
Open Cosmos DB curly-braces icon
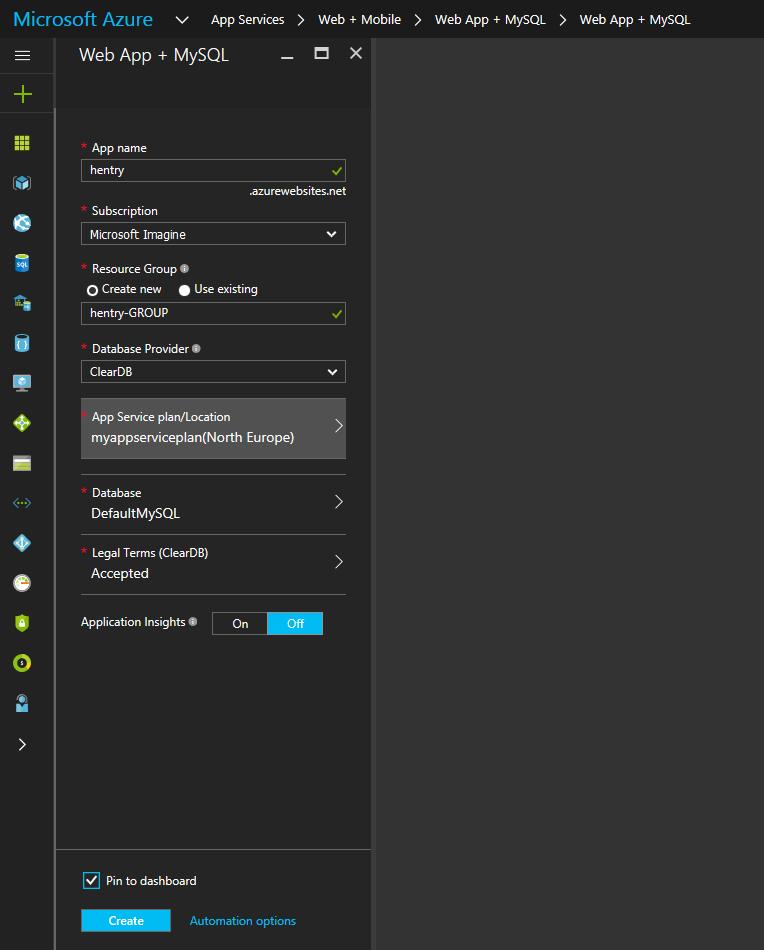click(22, 343)
